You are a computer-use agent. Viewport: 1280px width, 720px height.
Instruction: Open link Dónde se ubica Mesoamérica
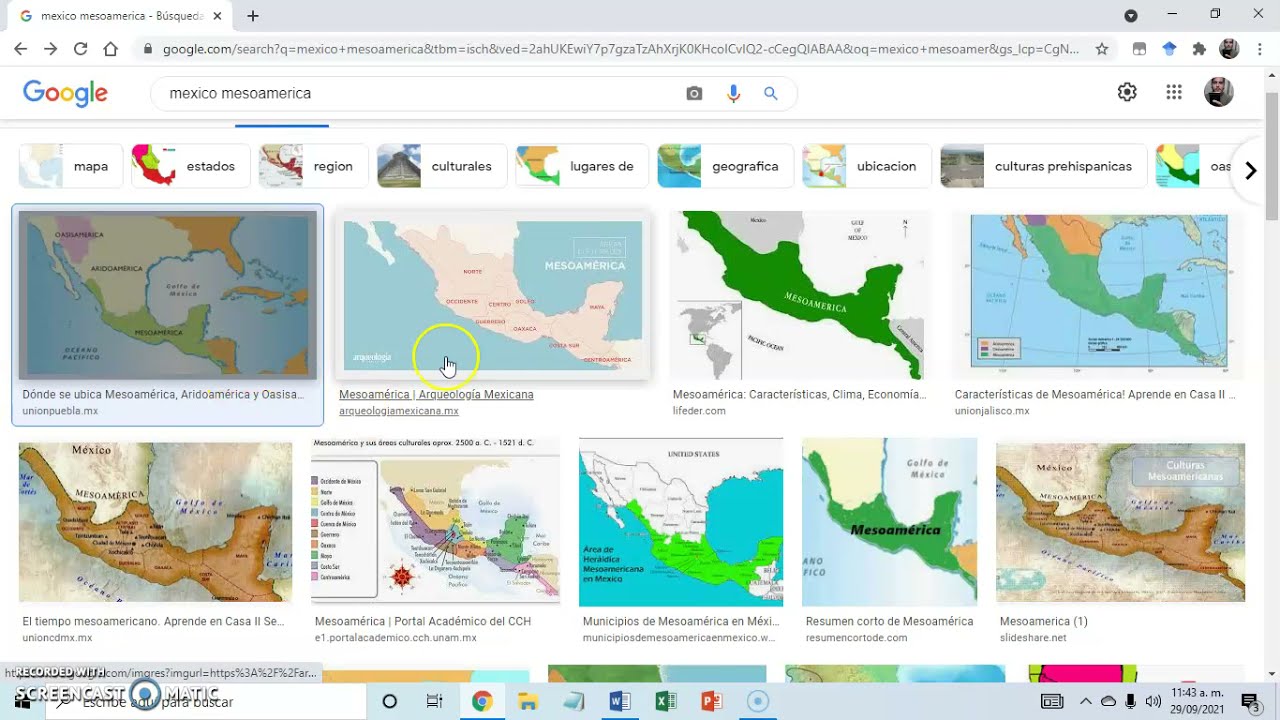(163, 394)
